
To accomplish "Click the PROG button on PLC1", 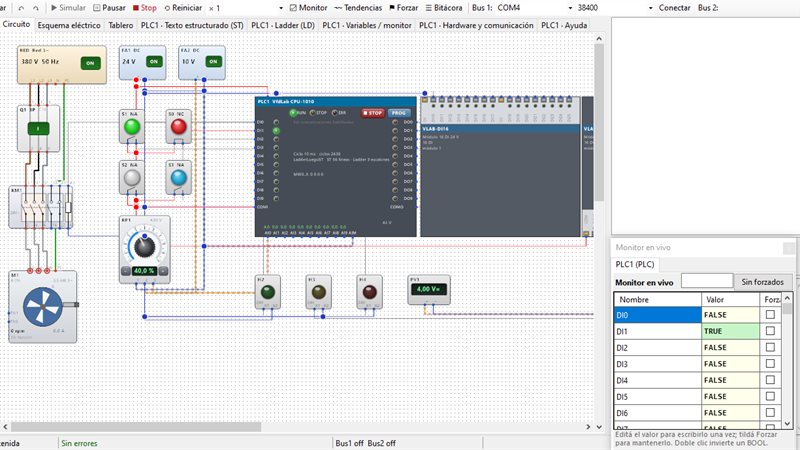I will point(399,113).
